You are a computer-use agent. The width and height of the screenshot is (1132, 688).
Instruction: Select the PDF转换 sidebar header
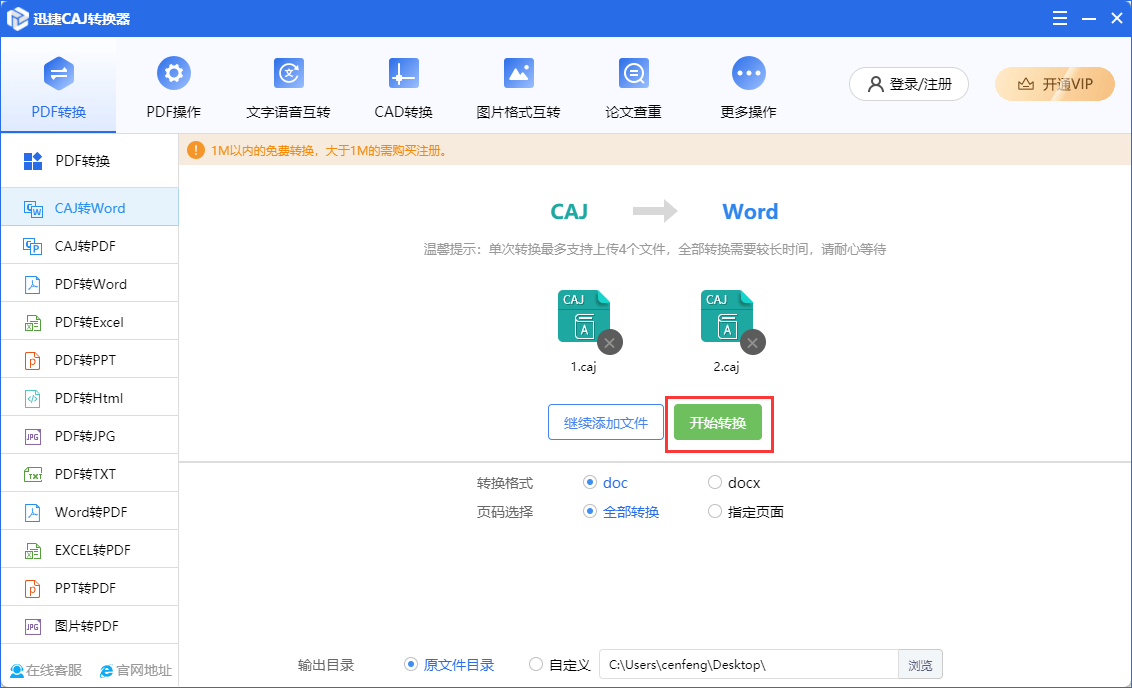[x=90, y=161]
